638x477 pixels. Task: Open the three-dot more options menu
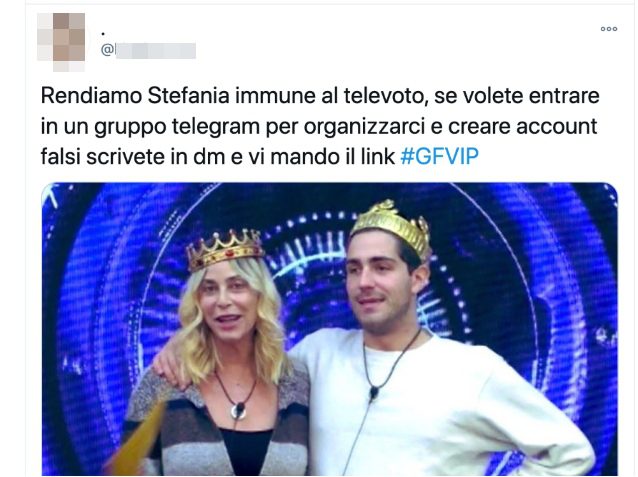[x=609, y=29]
